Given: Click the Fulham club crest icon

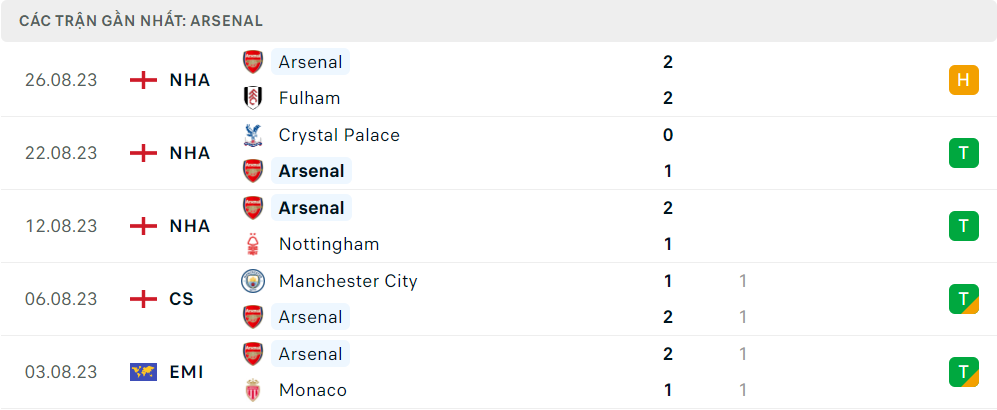Looking at the screenshot, I should [x=252, y=99].
